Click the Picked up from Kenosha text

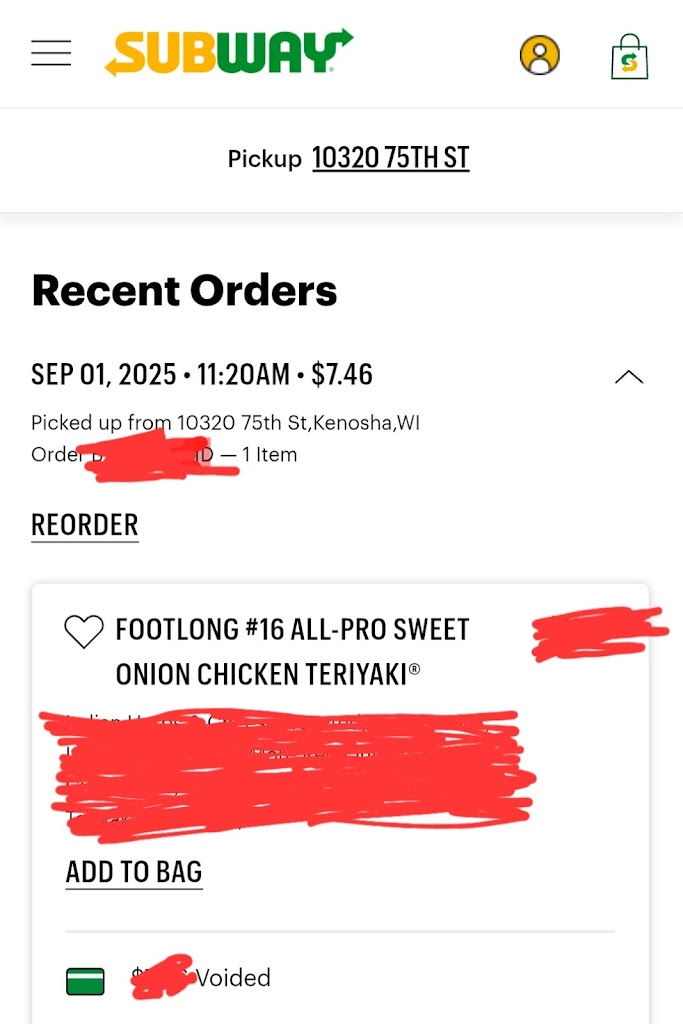coord(225,423)
